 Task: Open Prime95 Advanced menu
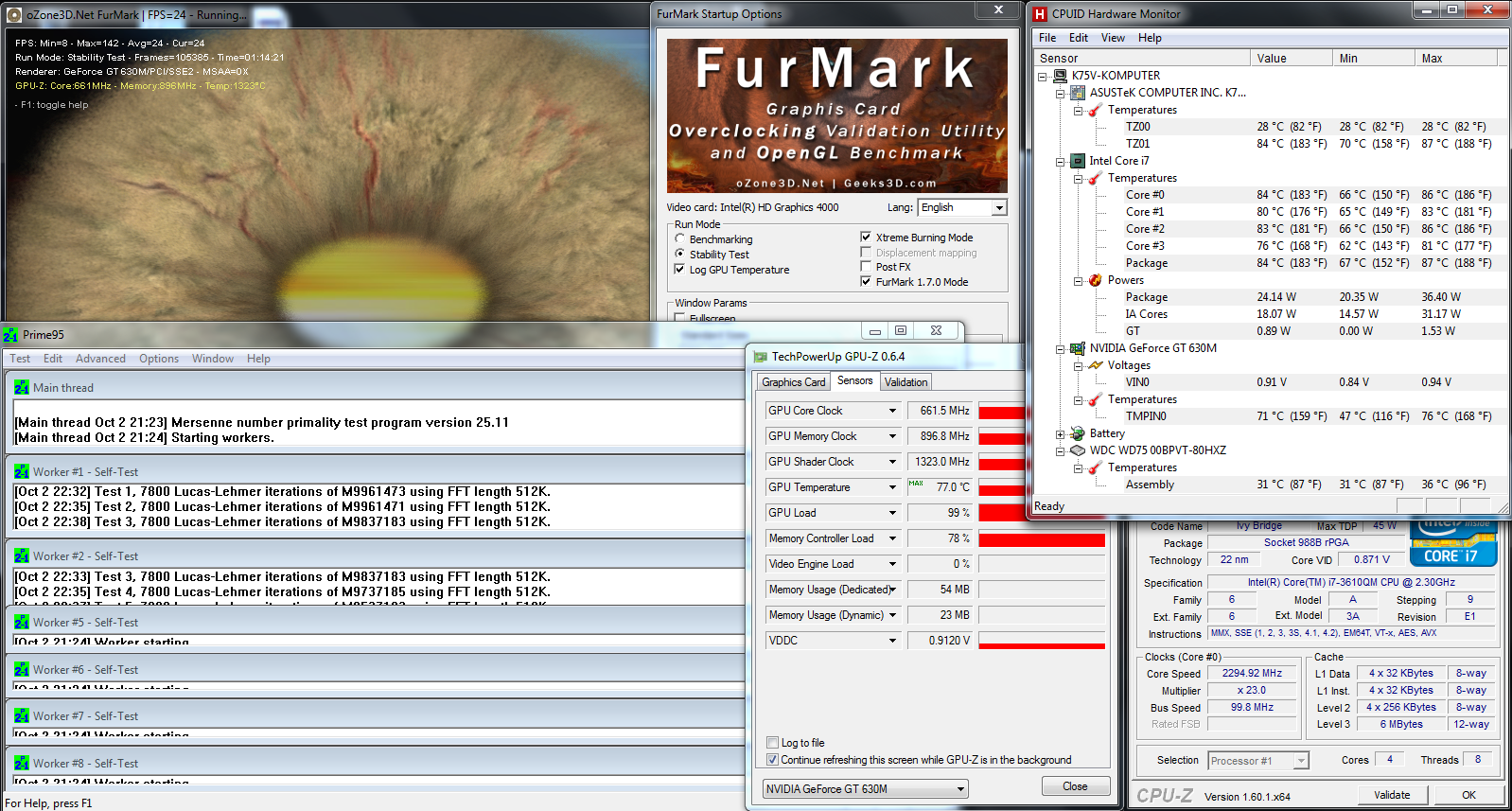tap(100, 359)
